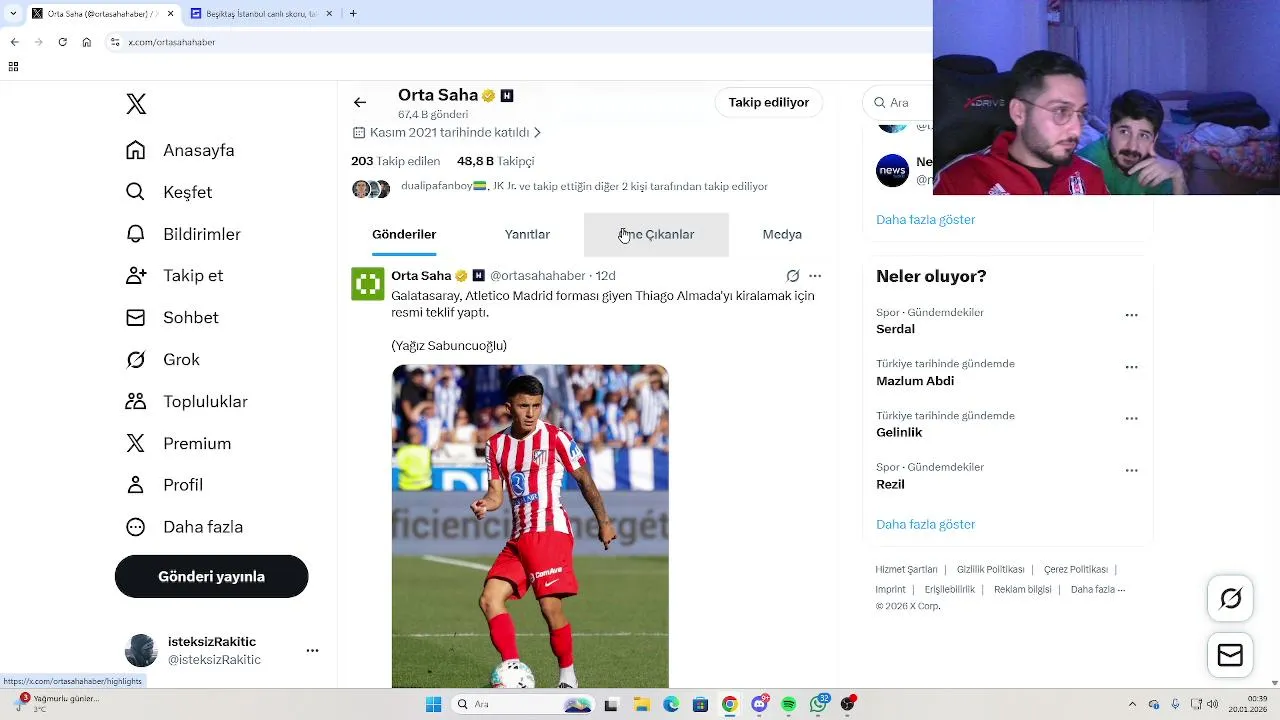Open options for Serdal trend
1280x720 pixels.
(x=1131, y=315)
